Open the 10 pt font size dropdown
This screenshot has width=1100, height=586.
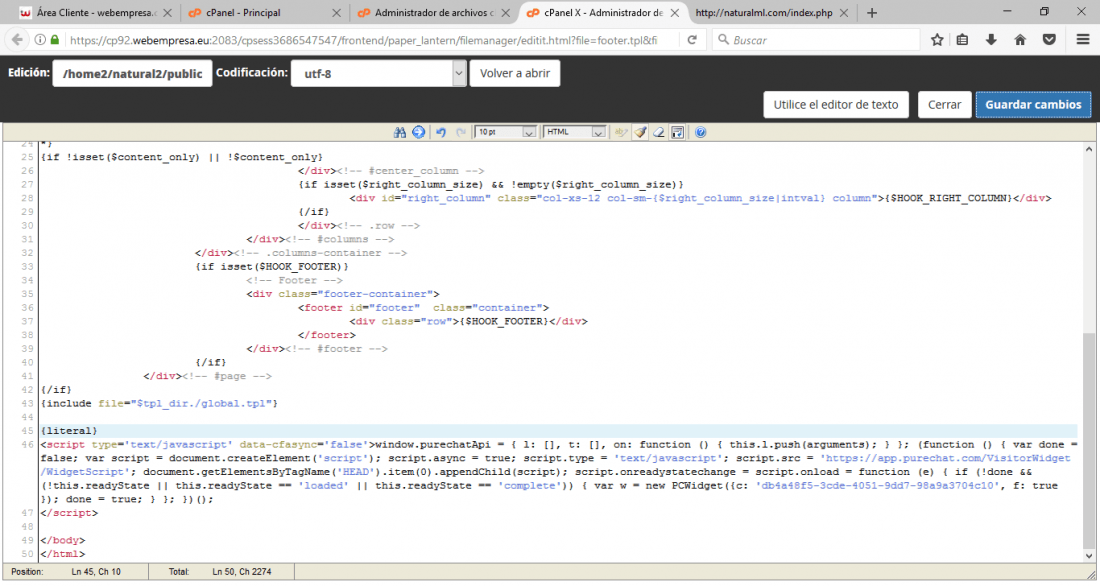click(x=506, y=132)
